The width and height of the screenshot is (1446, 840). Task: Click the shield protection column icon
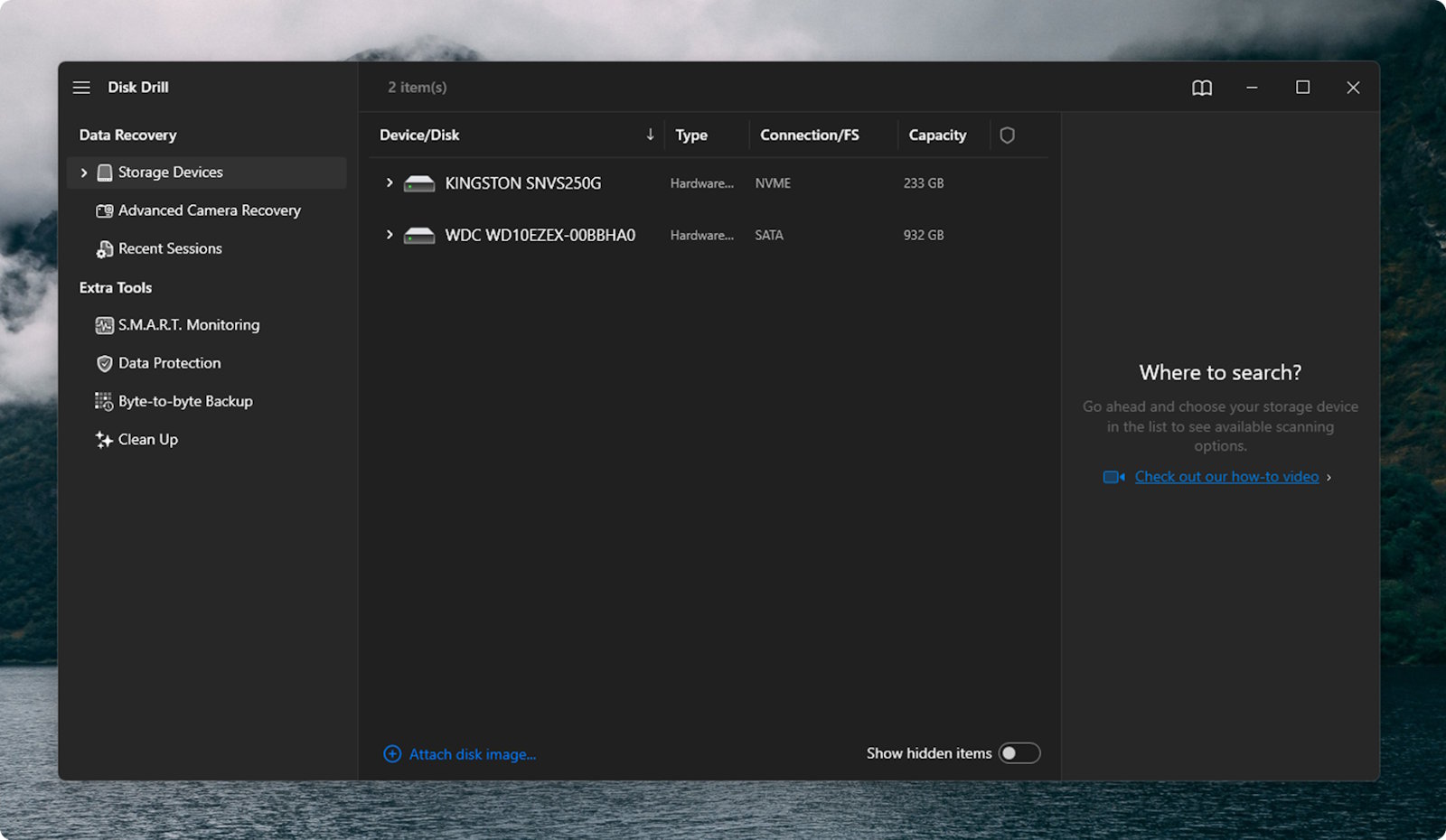coord(1007,135)
